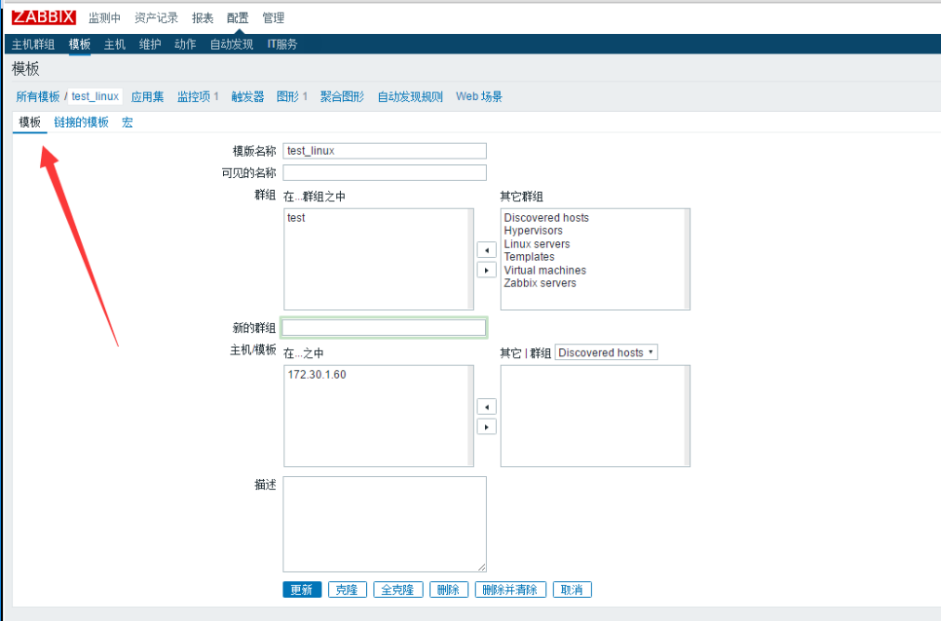This screenshot has height=621, width=941.
Task: Go to 维护 submenu item
Action: (x=150, y=44)
